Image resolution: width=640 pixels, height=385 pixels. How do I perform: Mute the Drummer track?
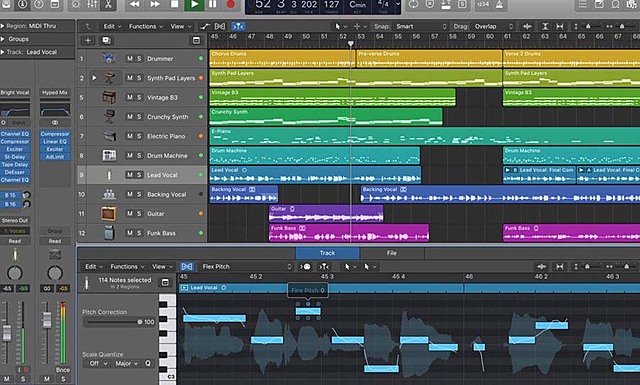pyautogui.click(x=130, y=59)
